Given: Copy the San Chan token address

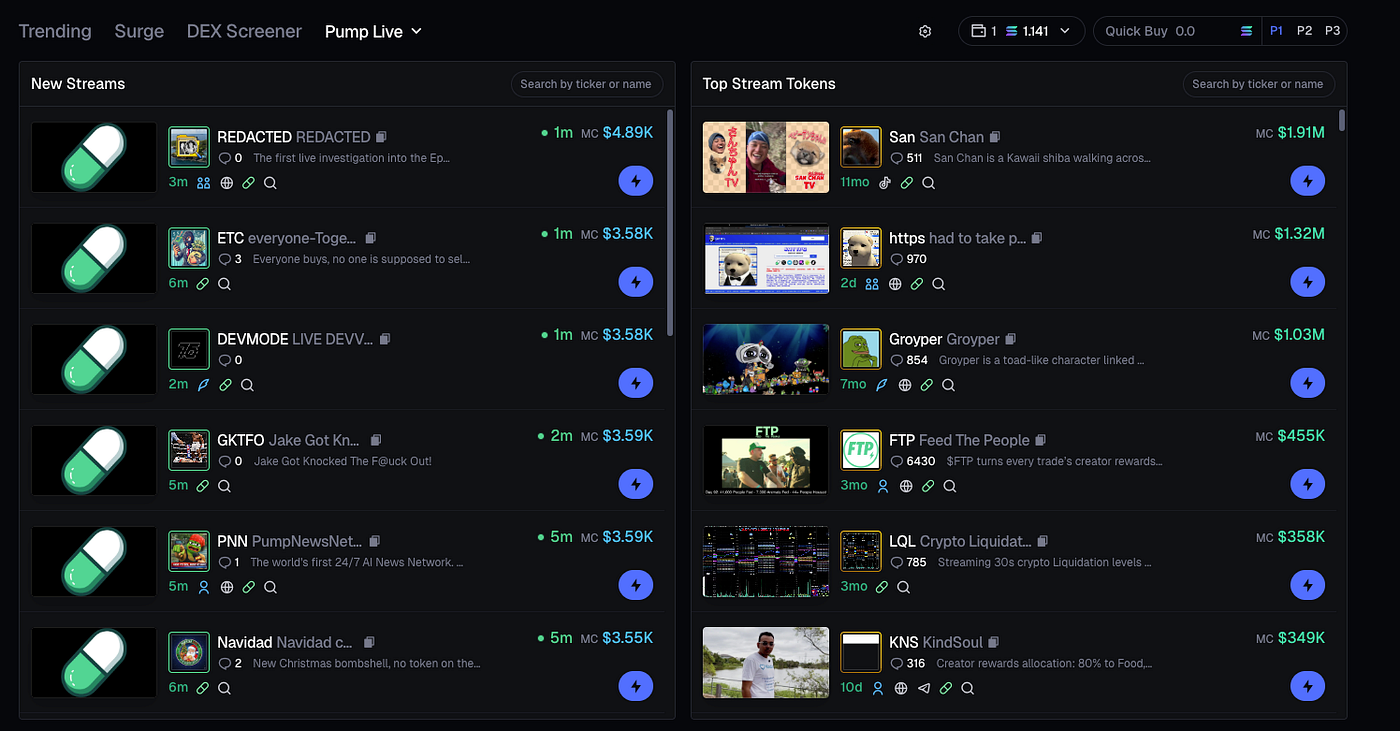Looking at the screenshot, I should pos(995,137).
